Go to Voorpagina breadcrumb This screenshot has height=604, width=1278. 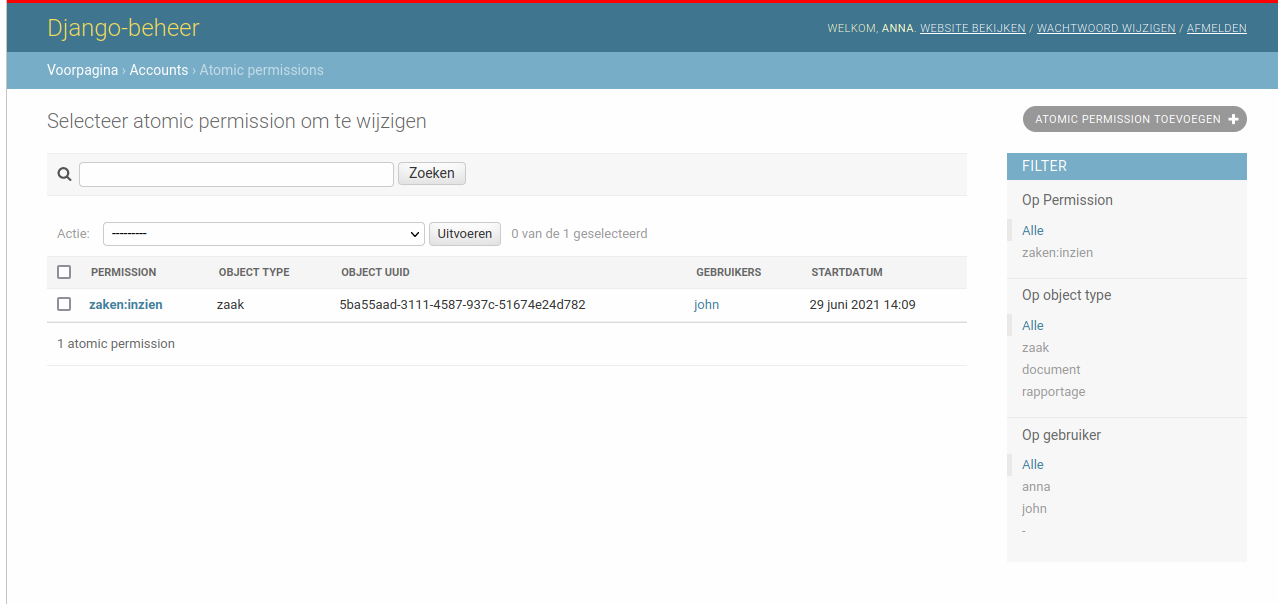point(82,70)
